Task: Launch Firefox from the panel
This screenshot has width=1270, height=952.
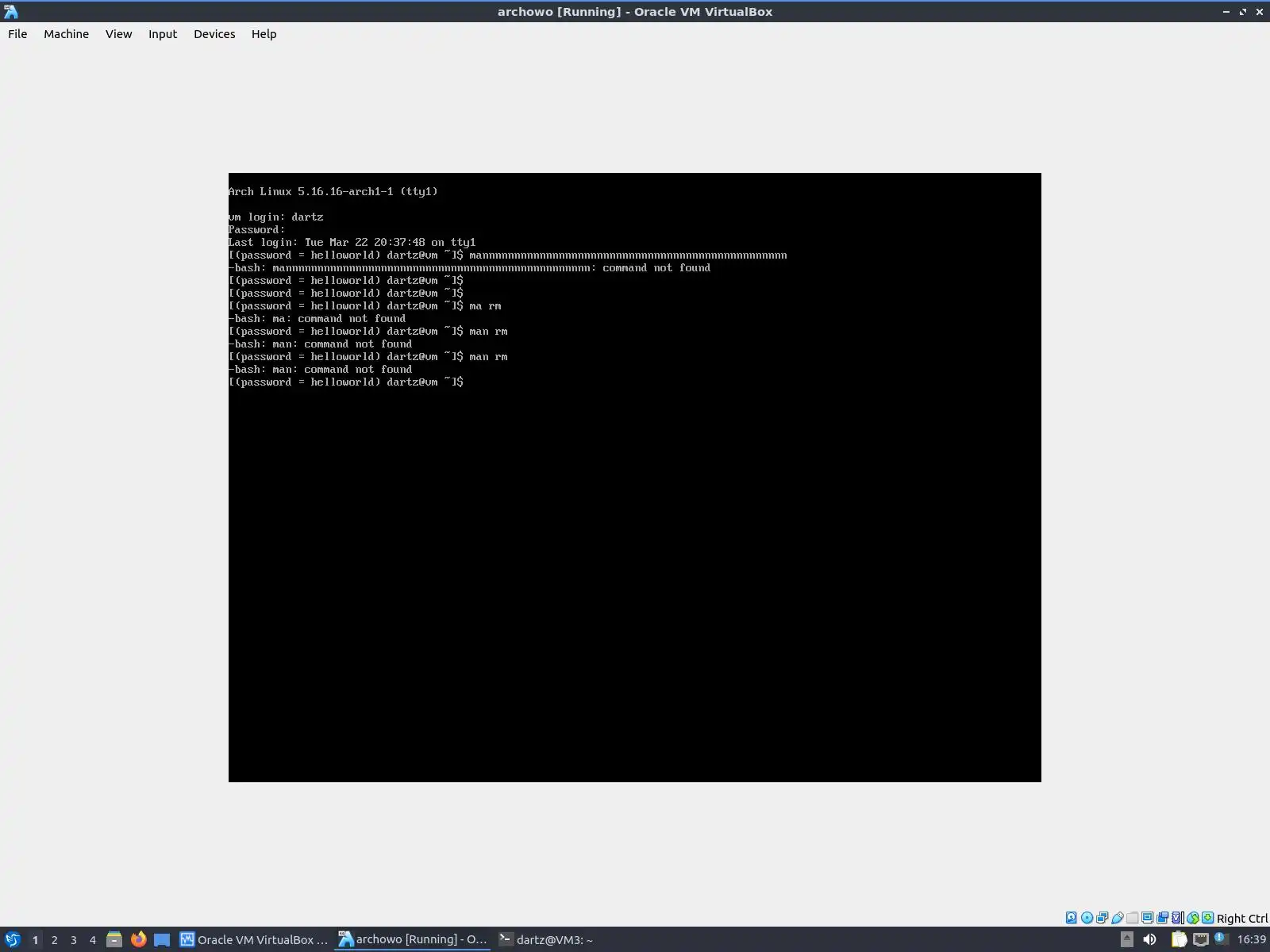Action: click(138, 939)
